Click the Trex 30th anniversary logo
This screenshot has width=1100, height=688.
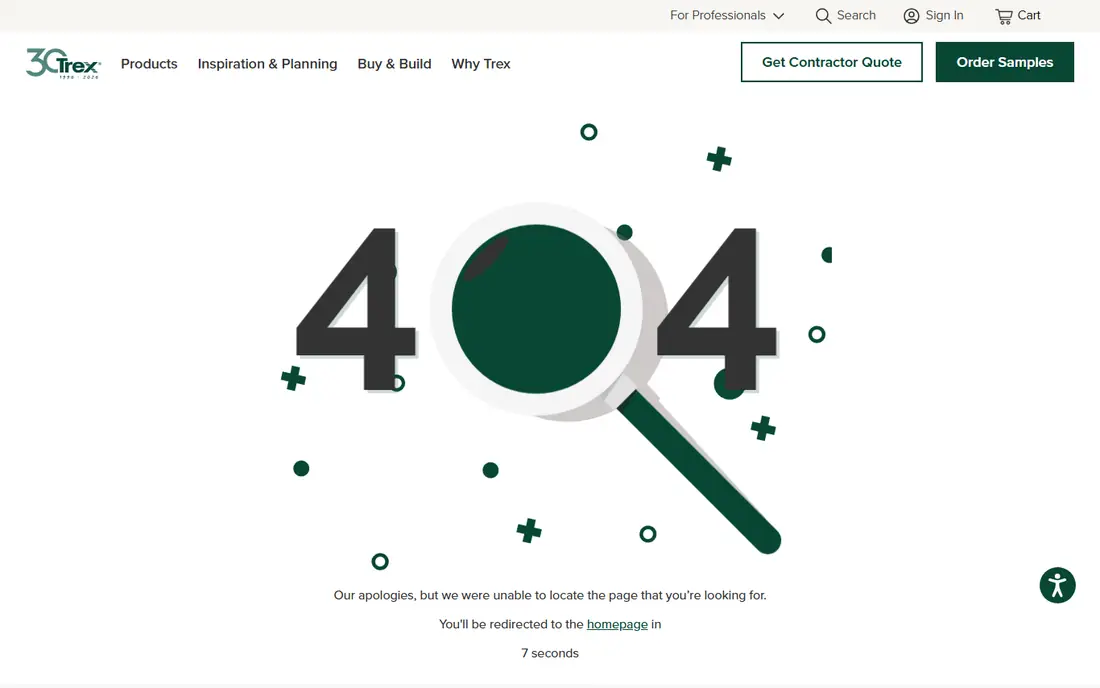pos(63,63)
